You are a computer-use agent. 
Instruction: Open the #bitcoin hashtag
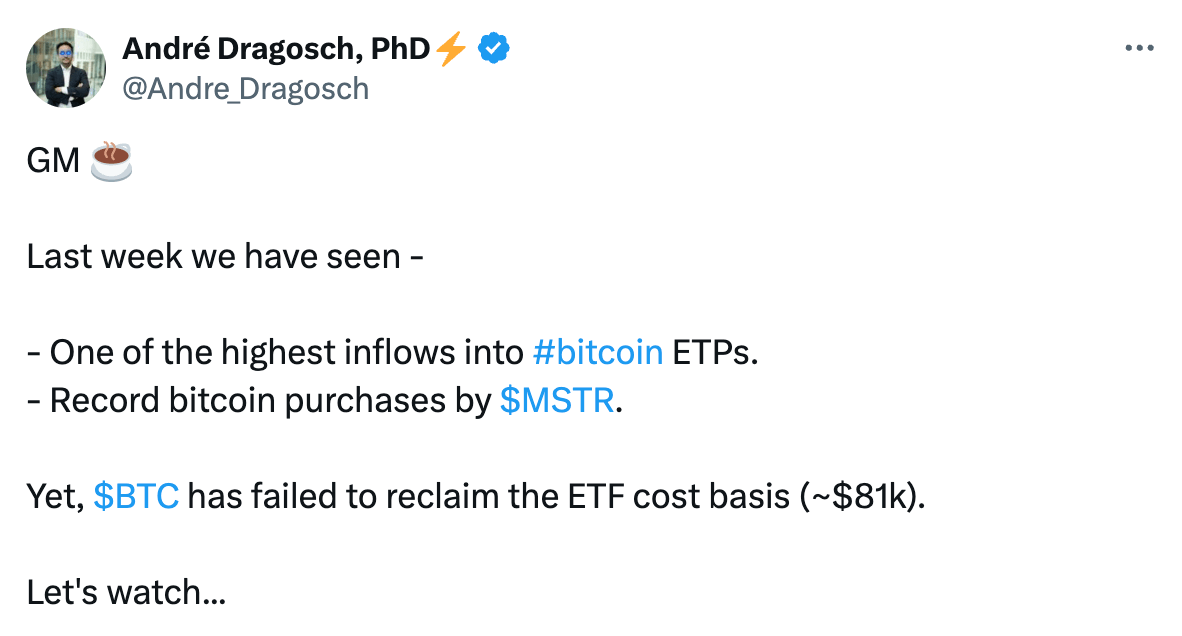[x=597, y=352]
